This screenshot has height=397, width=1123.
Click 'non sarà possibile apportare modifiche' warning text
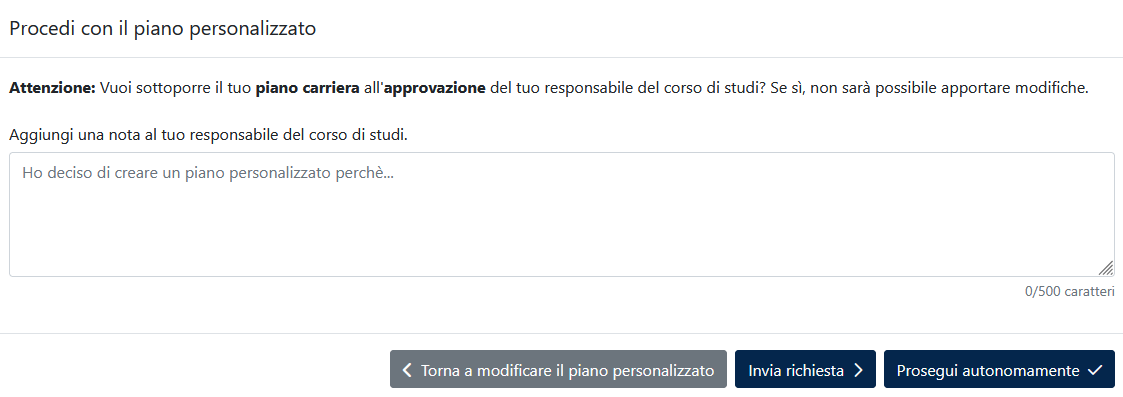click(951, 89)
